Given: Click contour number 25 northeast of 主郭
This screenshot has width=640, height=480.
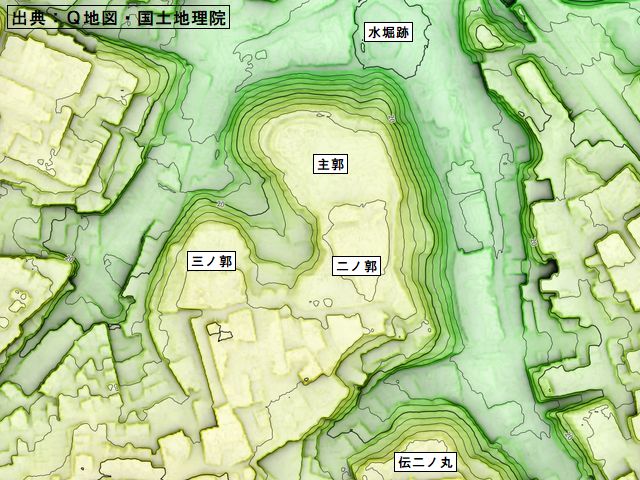Looking at the screenshot, I should pyautogui.click(x=389, y=119).
